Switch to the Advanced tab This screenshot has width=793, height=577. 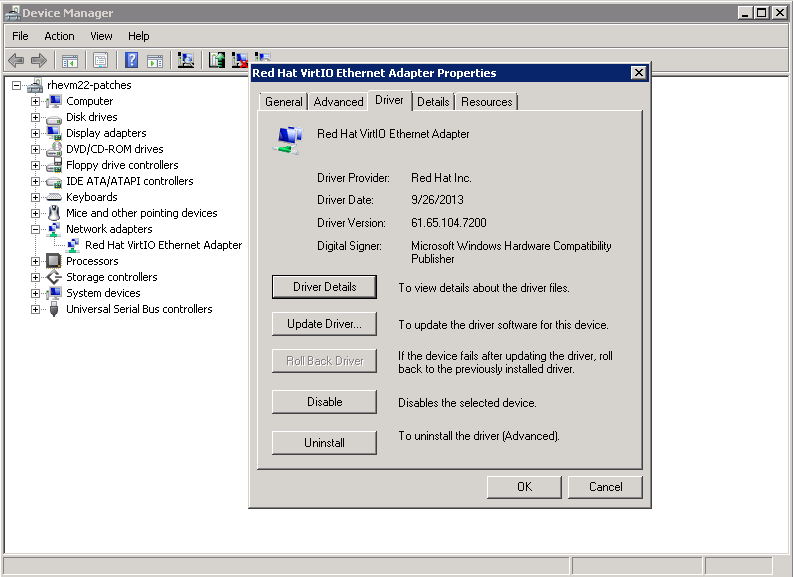pos(338,102)
